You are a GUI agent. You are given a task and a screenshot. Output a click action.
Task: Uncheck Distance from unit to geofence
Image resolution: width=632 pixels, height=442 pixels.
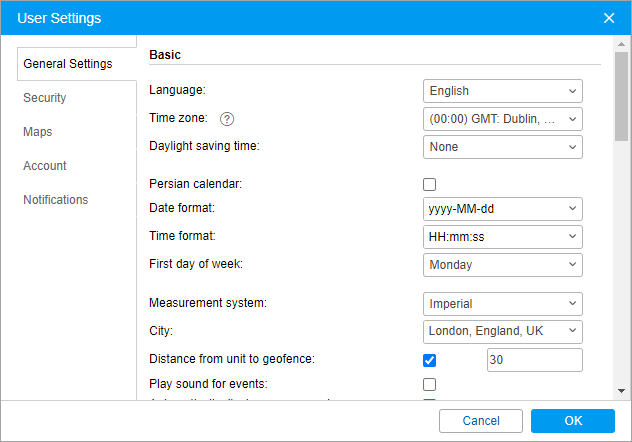(x=430, y=360)
